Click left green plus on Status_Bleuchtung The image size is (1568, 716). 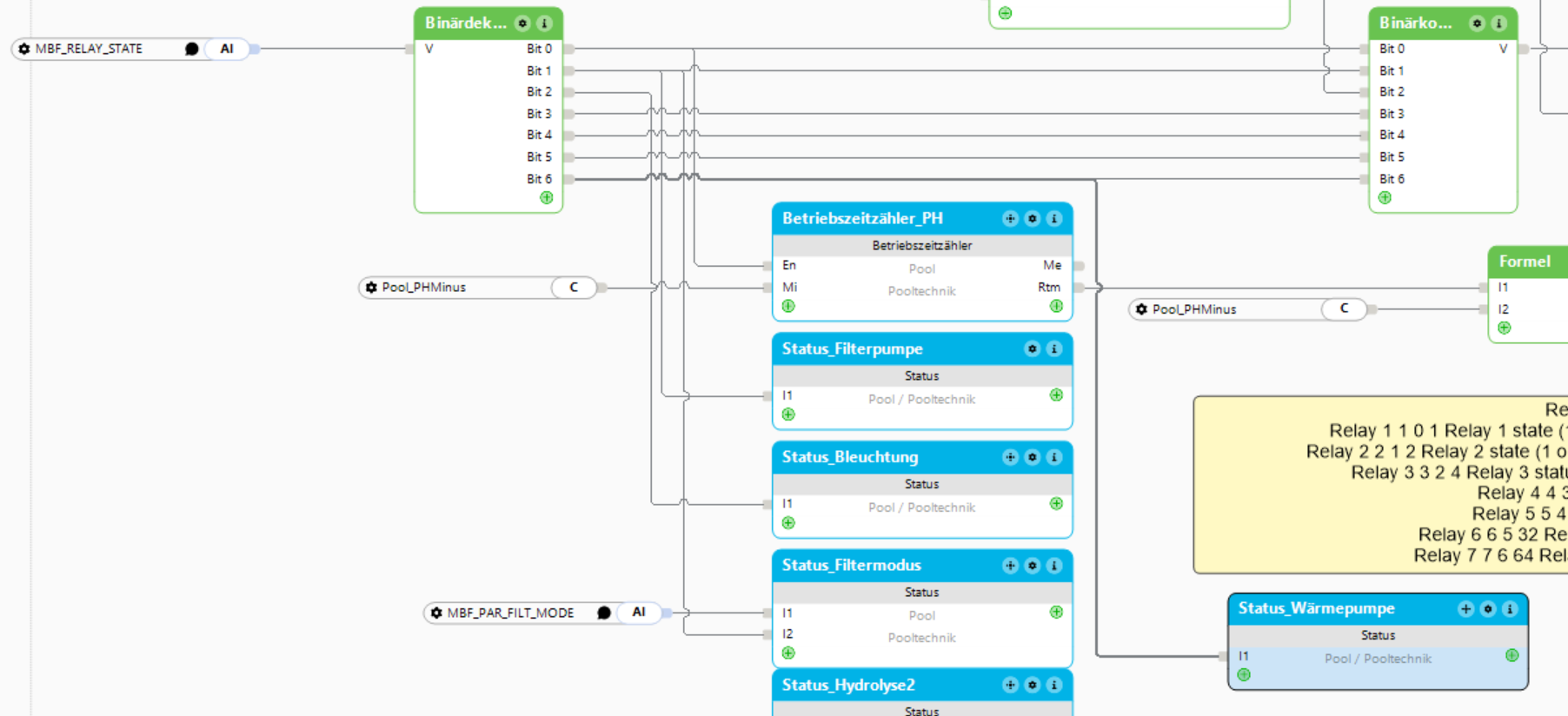pos(788,523)
